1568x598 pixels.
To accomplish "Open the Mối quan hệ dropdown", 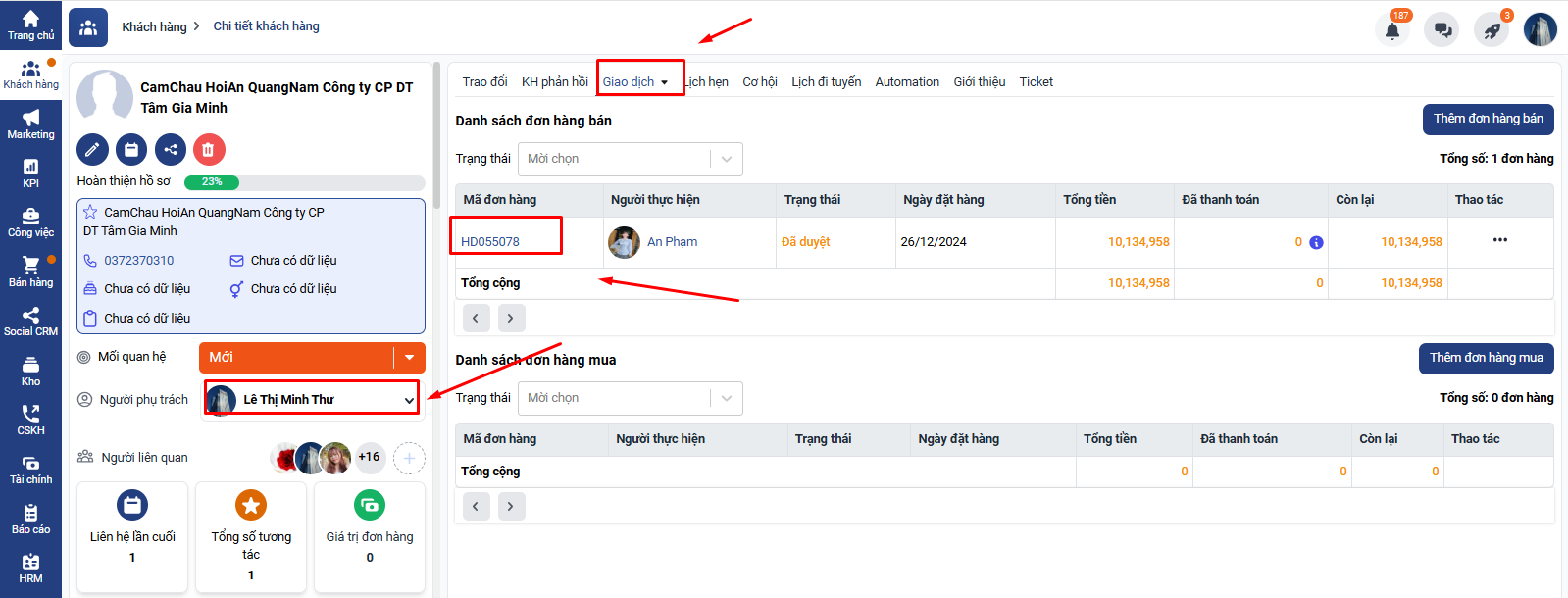I will [x=409, y=358].
